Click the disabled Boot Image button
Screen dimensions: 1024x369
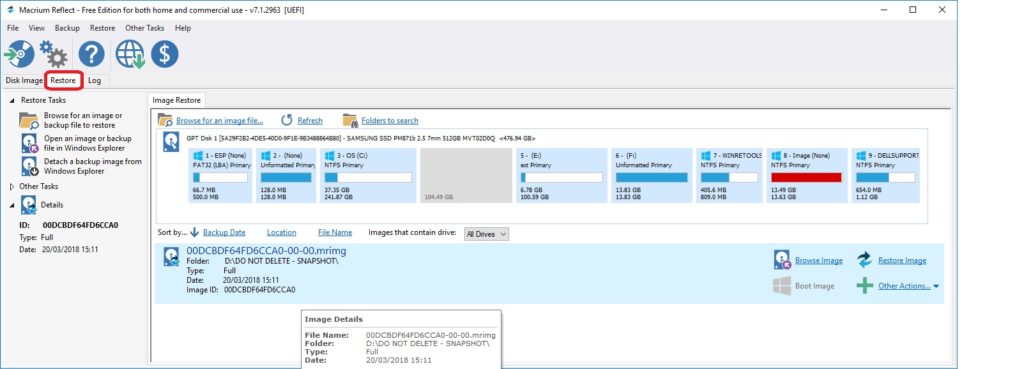tap(804, 285)
